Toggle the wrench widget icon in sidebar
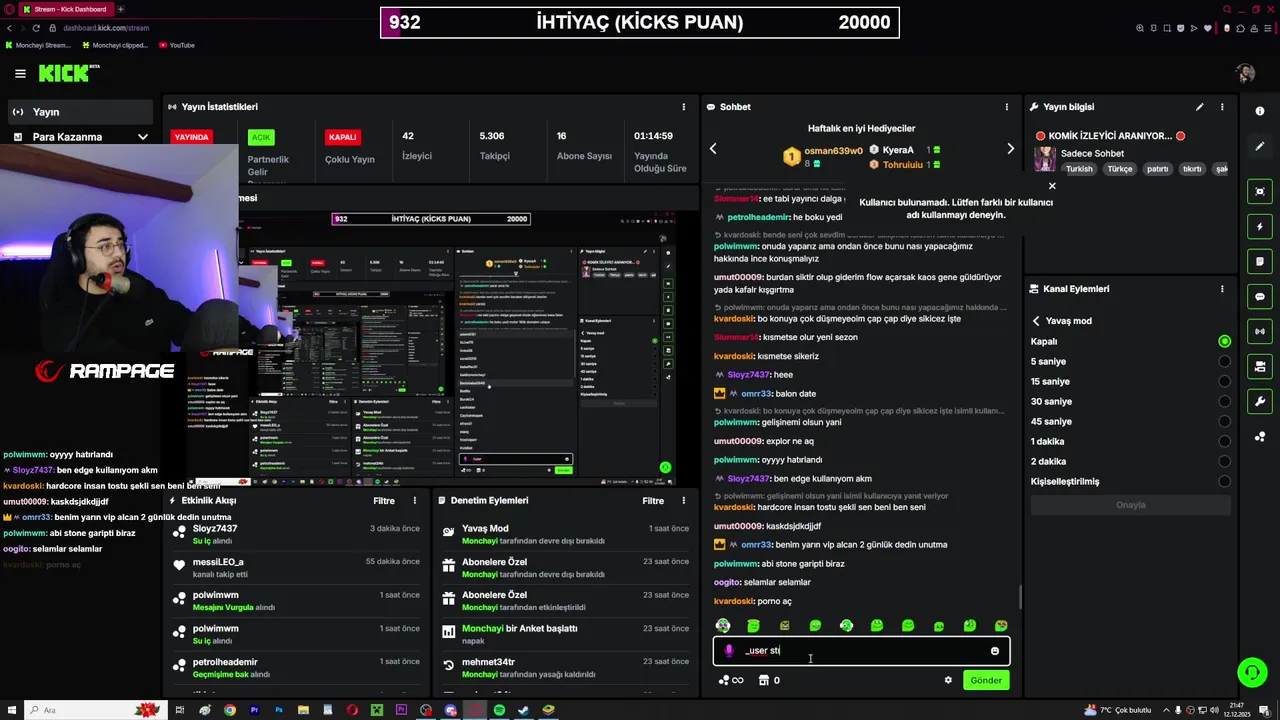 [x=1260, y=401]
